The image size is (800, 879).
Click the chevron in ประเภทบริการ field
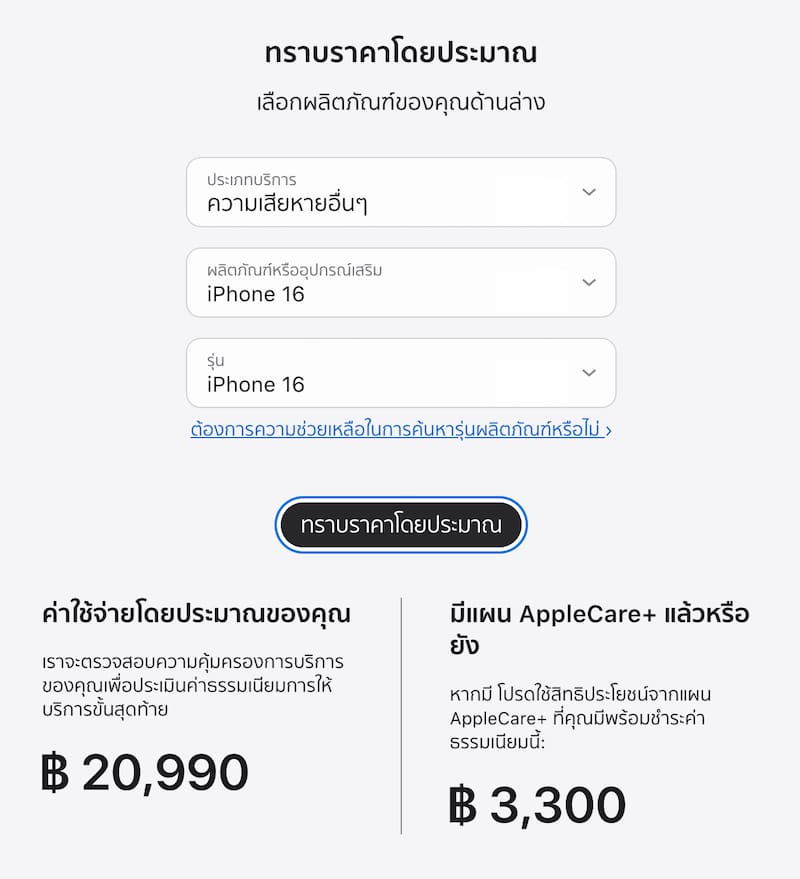(589, 192)
